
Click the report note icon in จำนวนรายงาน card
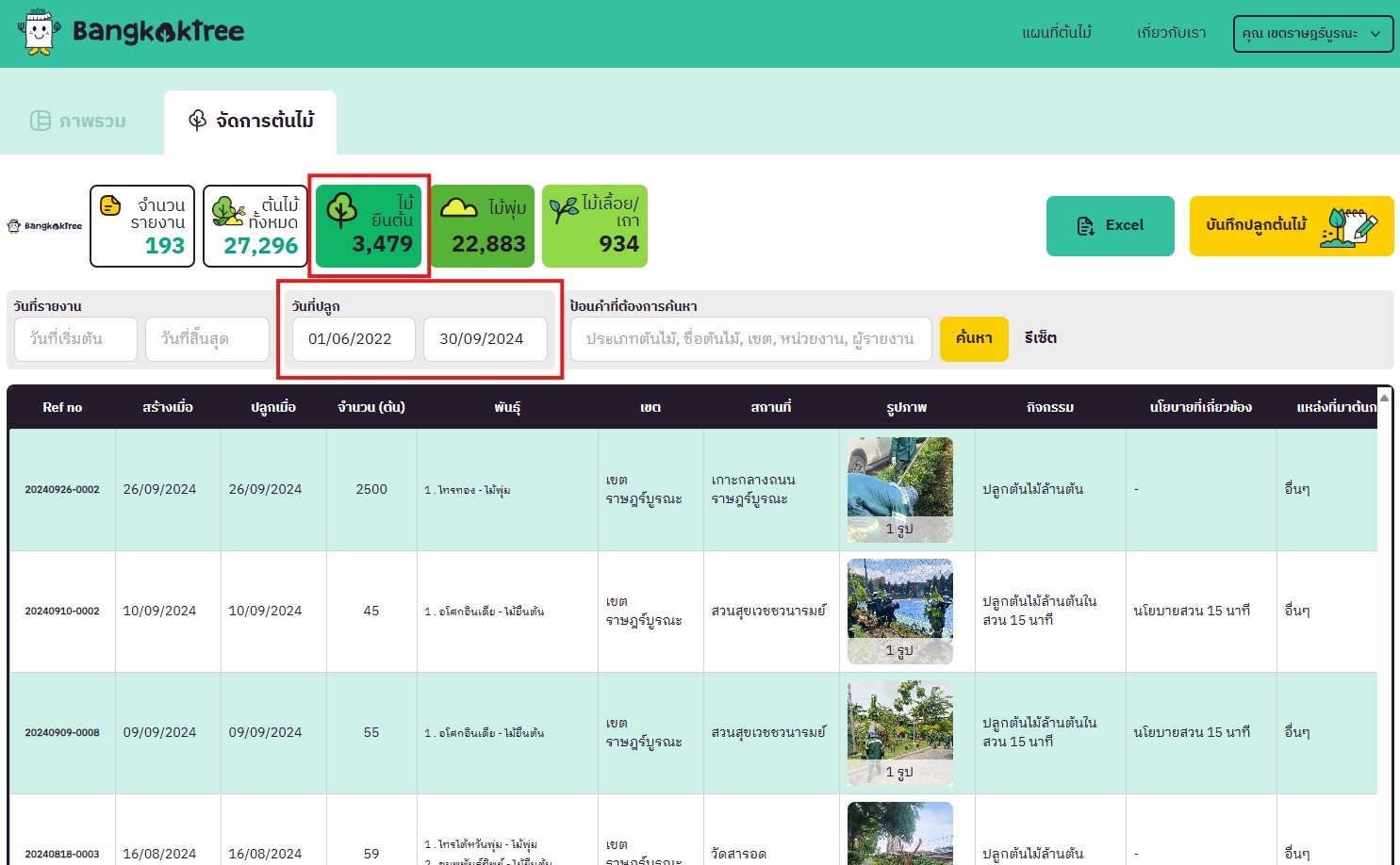coord(110,205)
